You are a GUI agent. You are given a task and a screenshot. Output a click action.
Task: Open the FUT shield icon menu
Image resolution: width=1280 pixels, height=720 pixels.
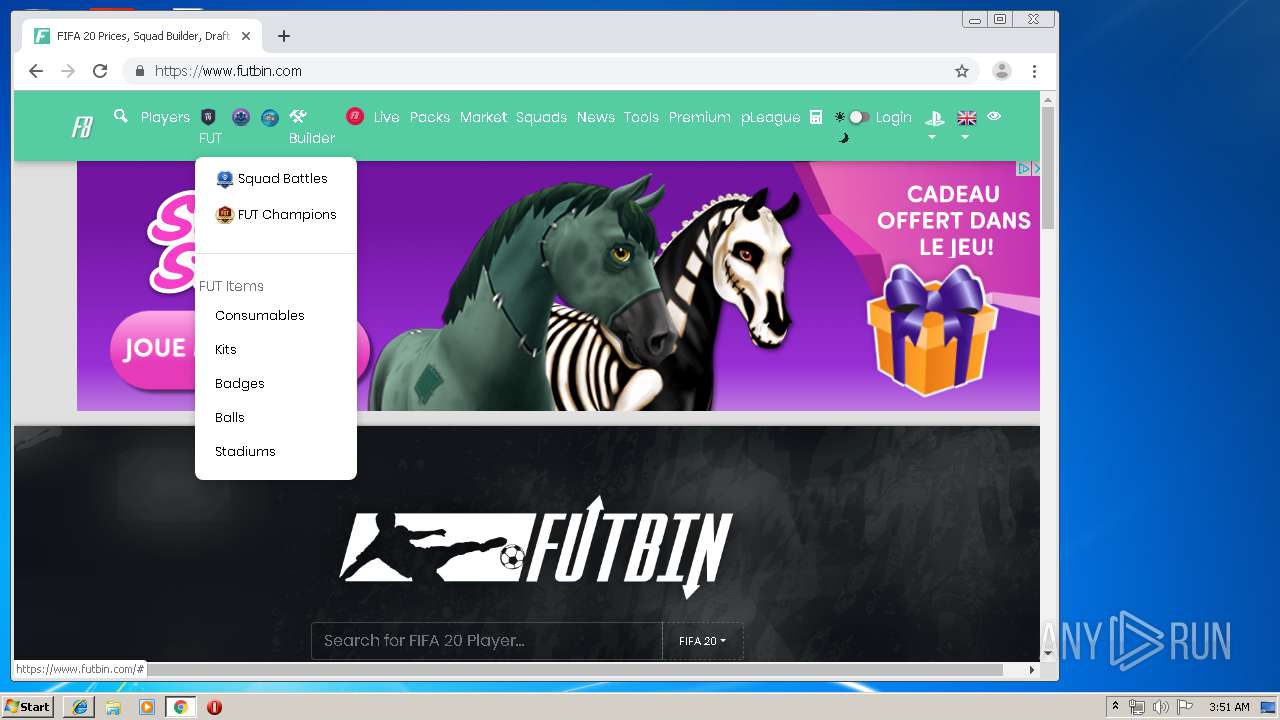click(x=209, y=117)
